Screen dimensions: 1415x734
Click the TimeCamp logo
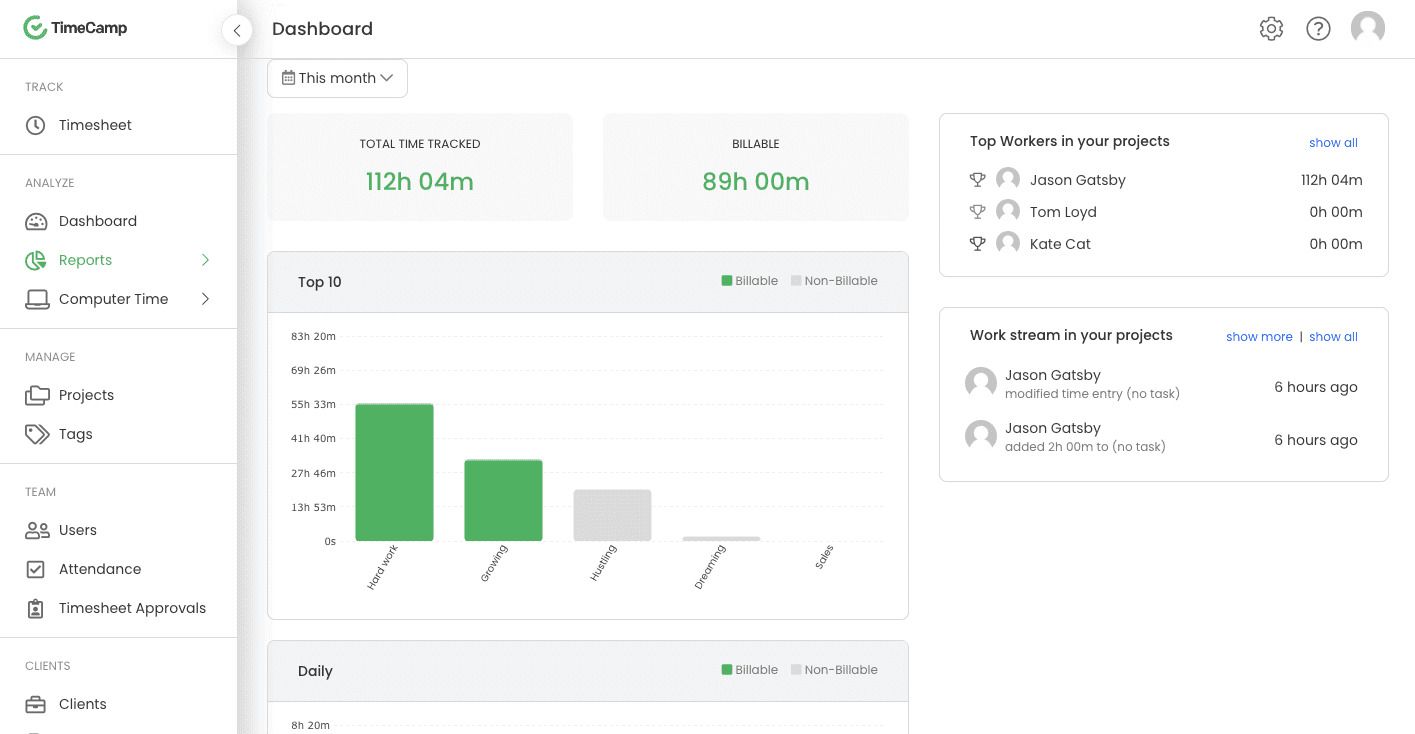75,28
